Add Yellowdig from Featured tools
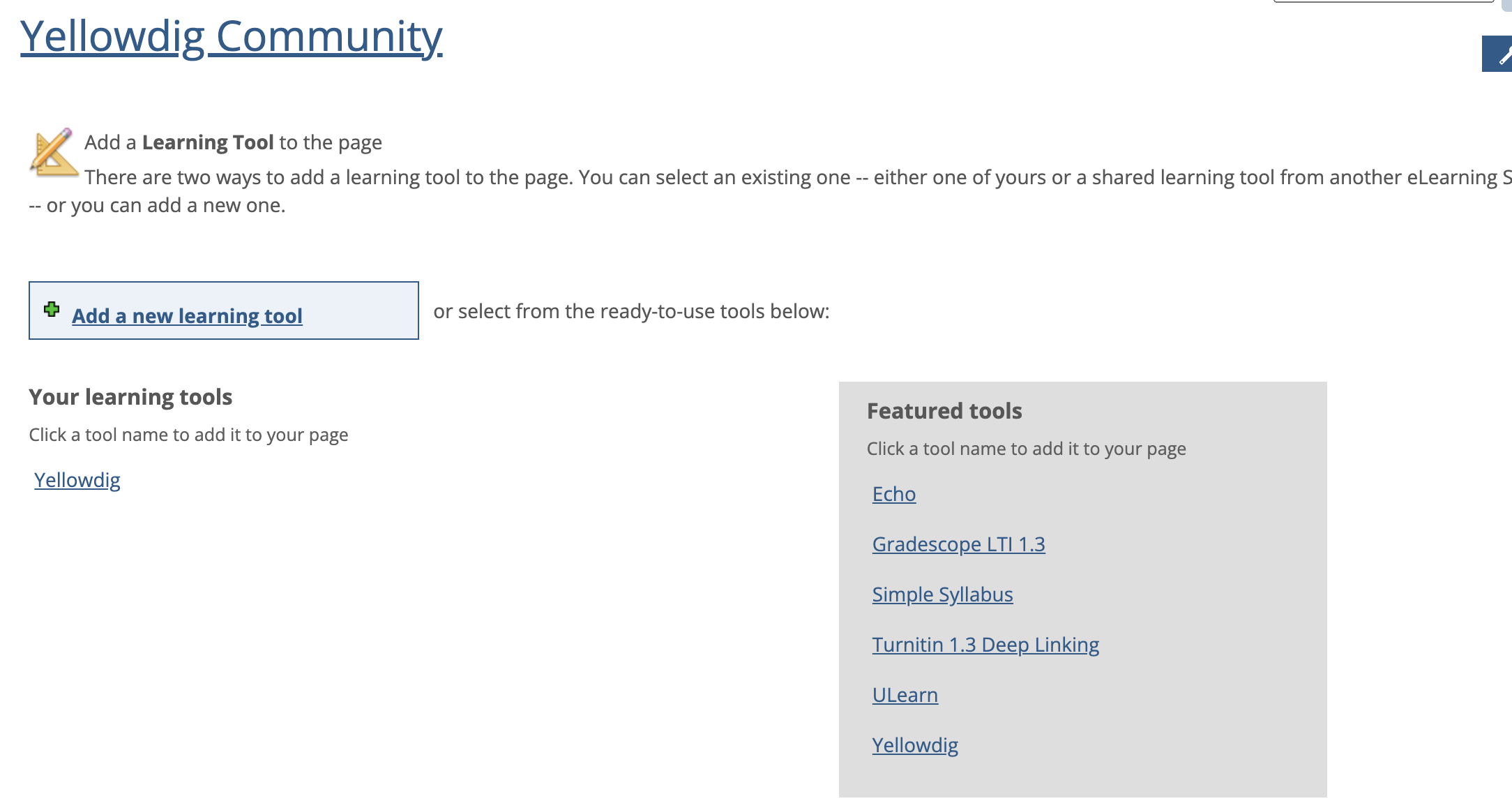Viewport: 1512px width, 808px height. point(915,745)
